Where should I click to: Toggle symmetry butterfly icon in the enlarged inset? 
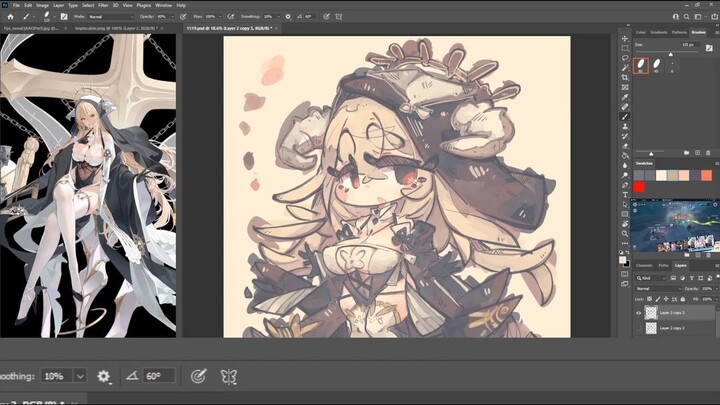tap(229, 377)
